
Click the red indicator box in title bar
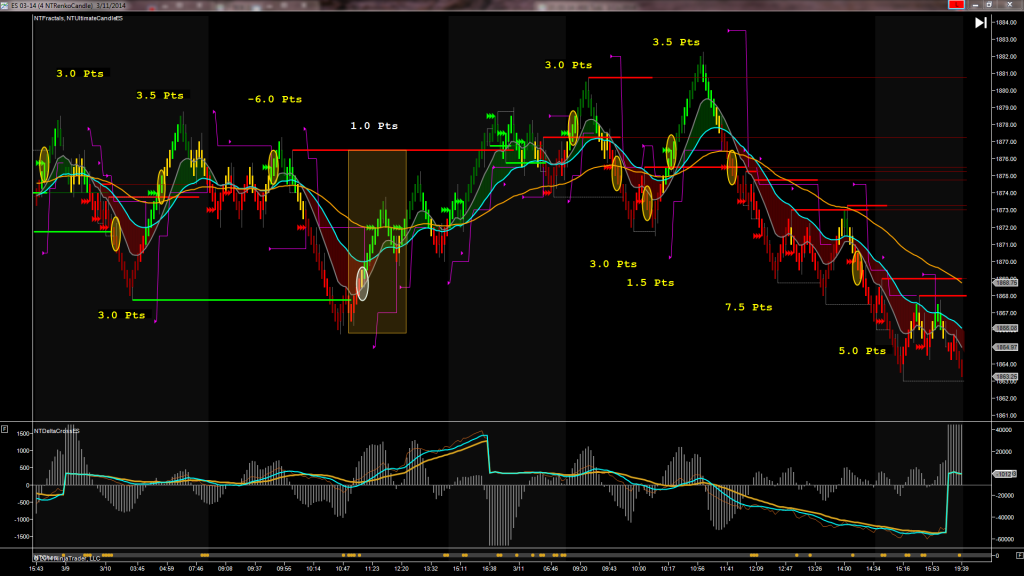[x=954, y=5]
